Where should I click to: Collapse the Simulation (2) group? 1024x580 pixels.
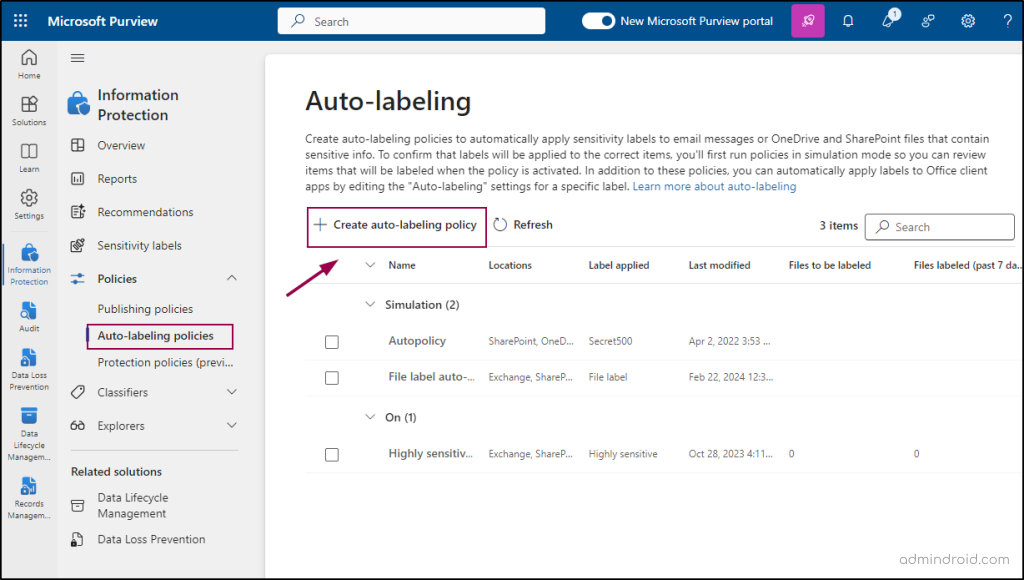click(x=371, y=304)
